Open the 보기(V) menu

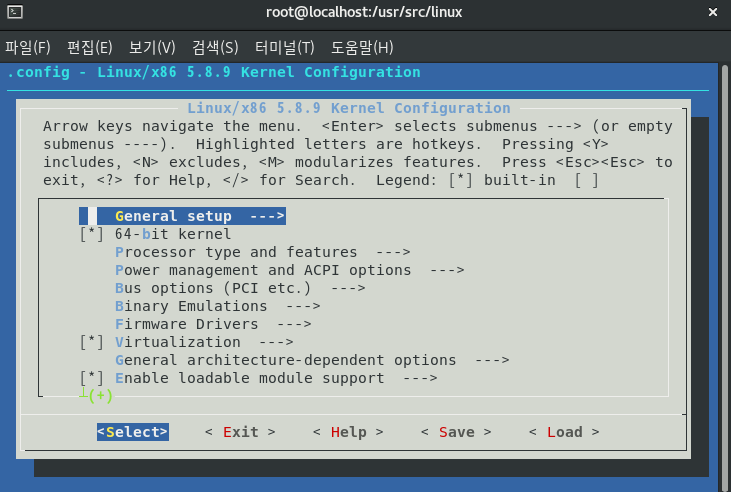[152, 47]
